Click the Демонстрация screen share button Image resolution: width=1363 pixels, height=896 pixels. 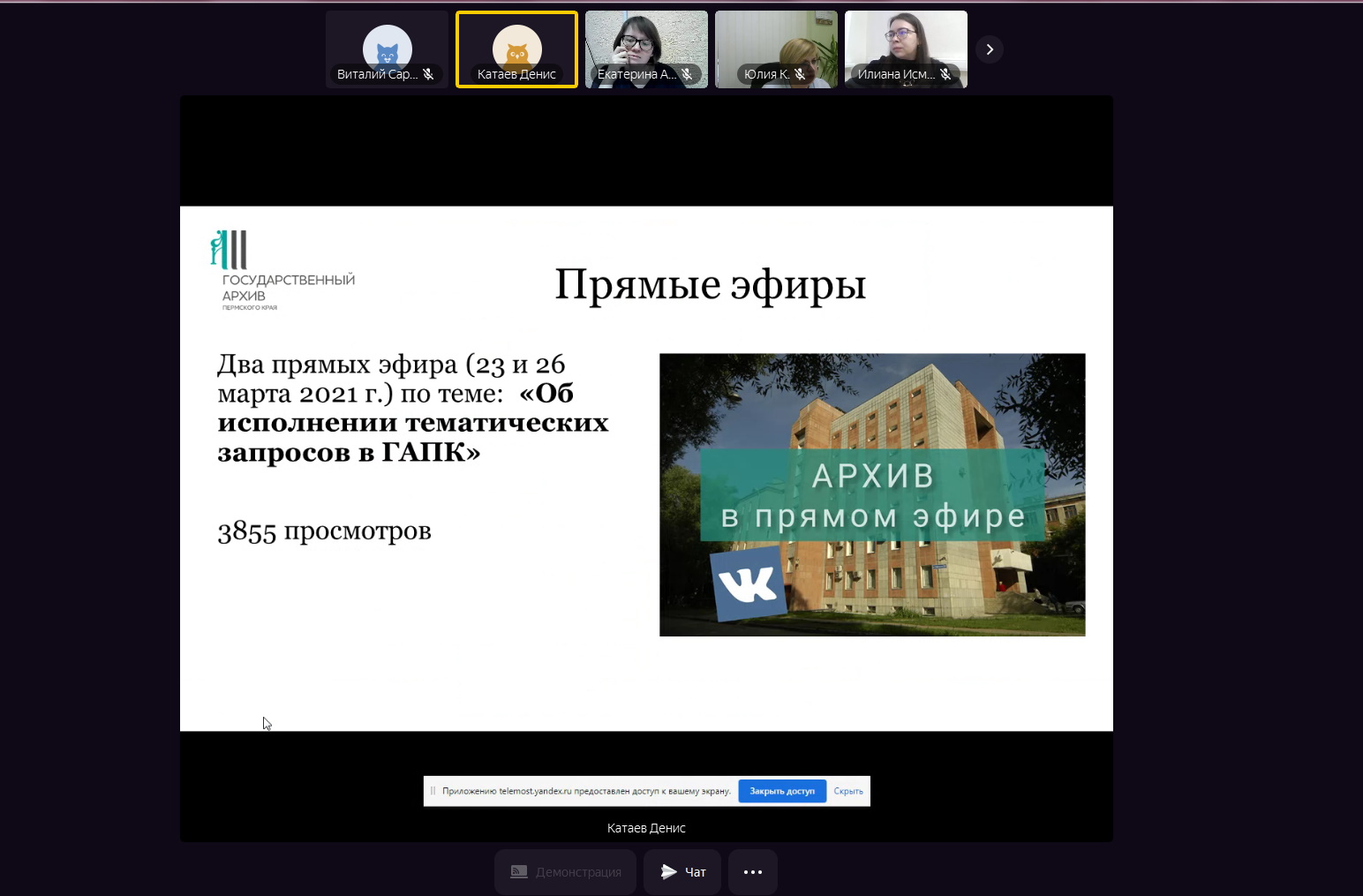[x=566, y=872]
